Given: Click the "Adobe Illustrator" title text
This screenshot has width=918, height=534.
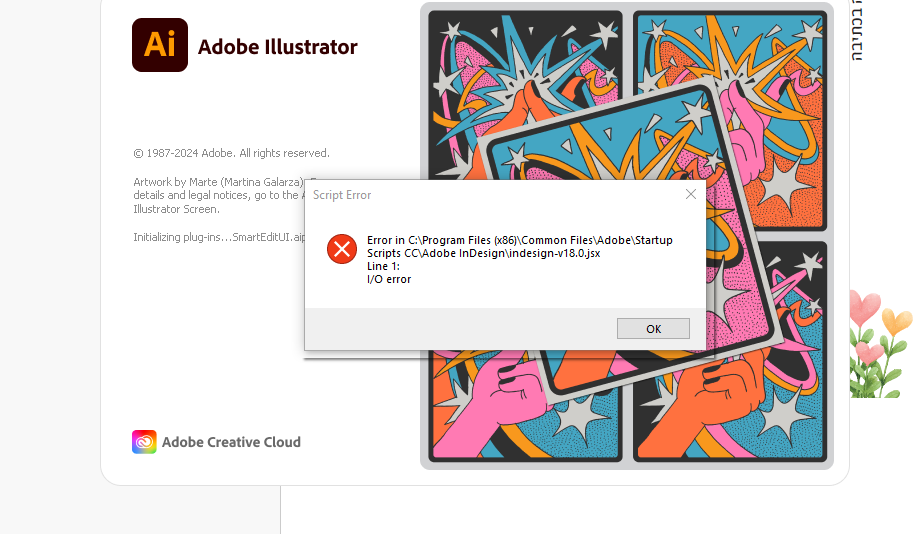Looking at the screenshot, I should 278,47.
